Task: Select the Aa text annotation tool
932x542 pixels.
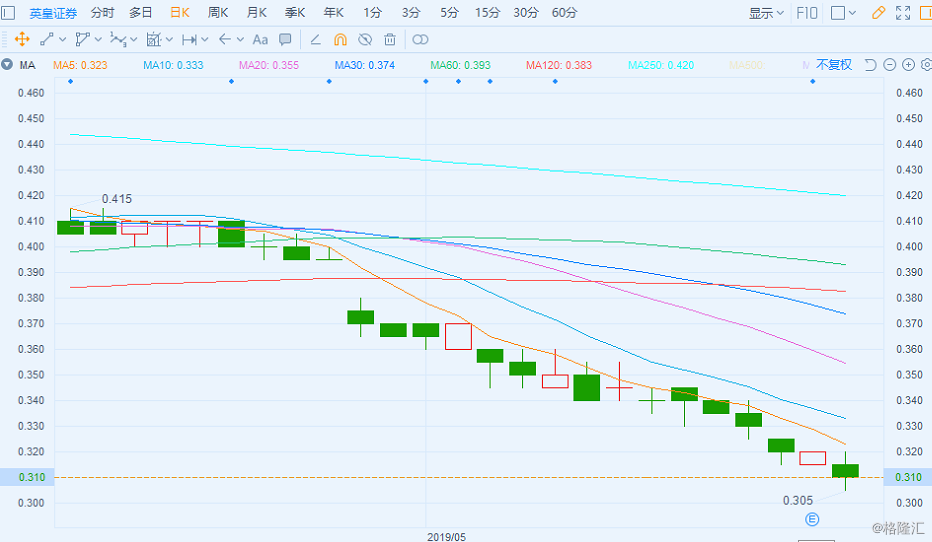Action: 260,40
